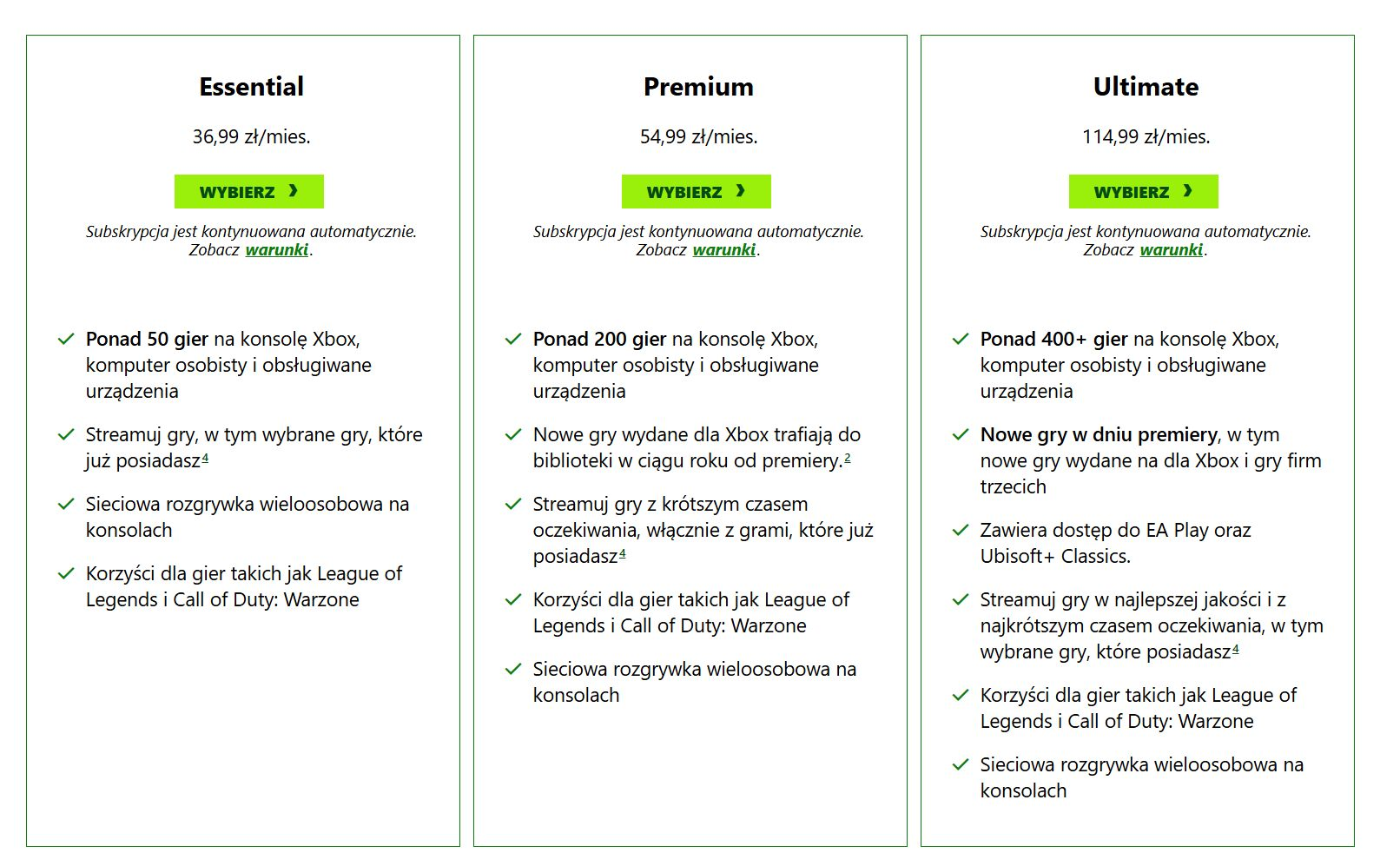
Task: Click the Ultimate plan heading
Action: pyautogui.click(x=1146, y=87)
